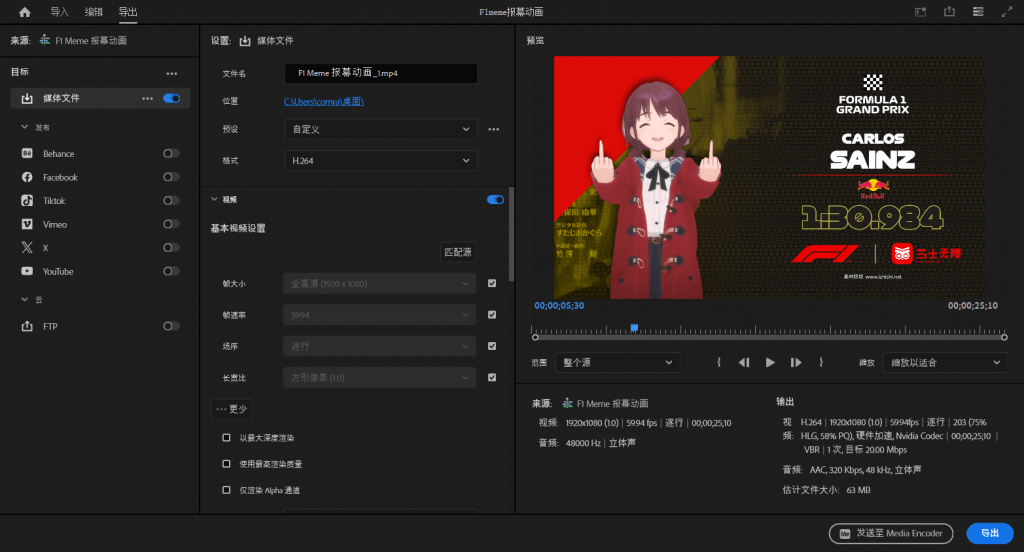Click the 匹配源 button
Image resolution: width=1024 pixels, height=552 pixels.
click(458, 252)
